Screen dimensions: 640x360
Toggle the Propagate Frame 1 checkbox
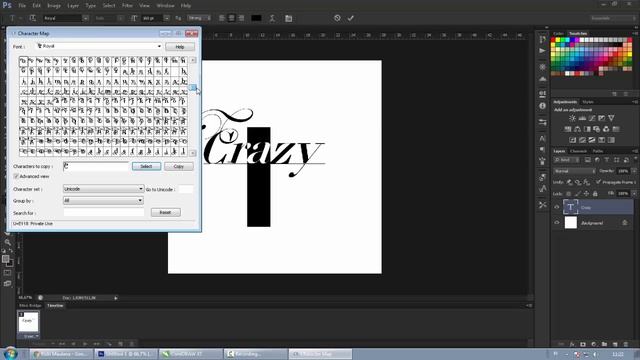coord(598,182)
